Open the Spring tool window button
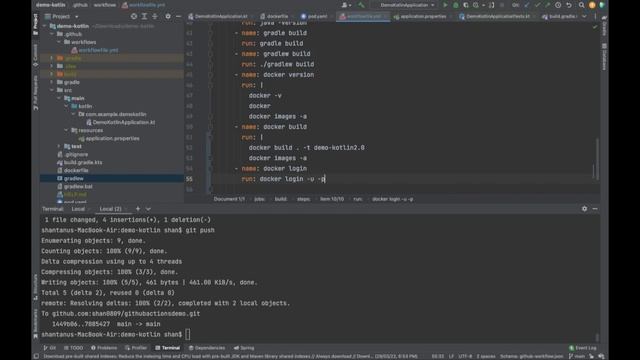The height and width of the screenshot is (360, 640). pyautogui.click(x=244, y=348)
